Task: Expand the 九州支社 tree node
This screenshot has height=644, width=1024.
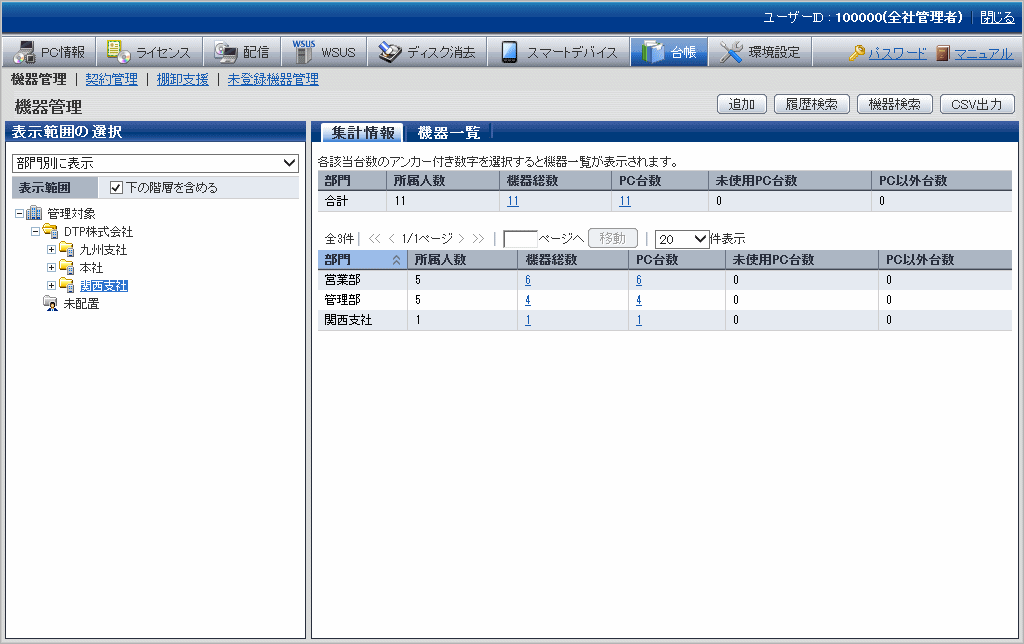Action: (51, 250)
